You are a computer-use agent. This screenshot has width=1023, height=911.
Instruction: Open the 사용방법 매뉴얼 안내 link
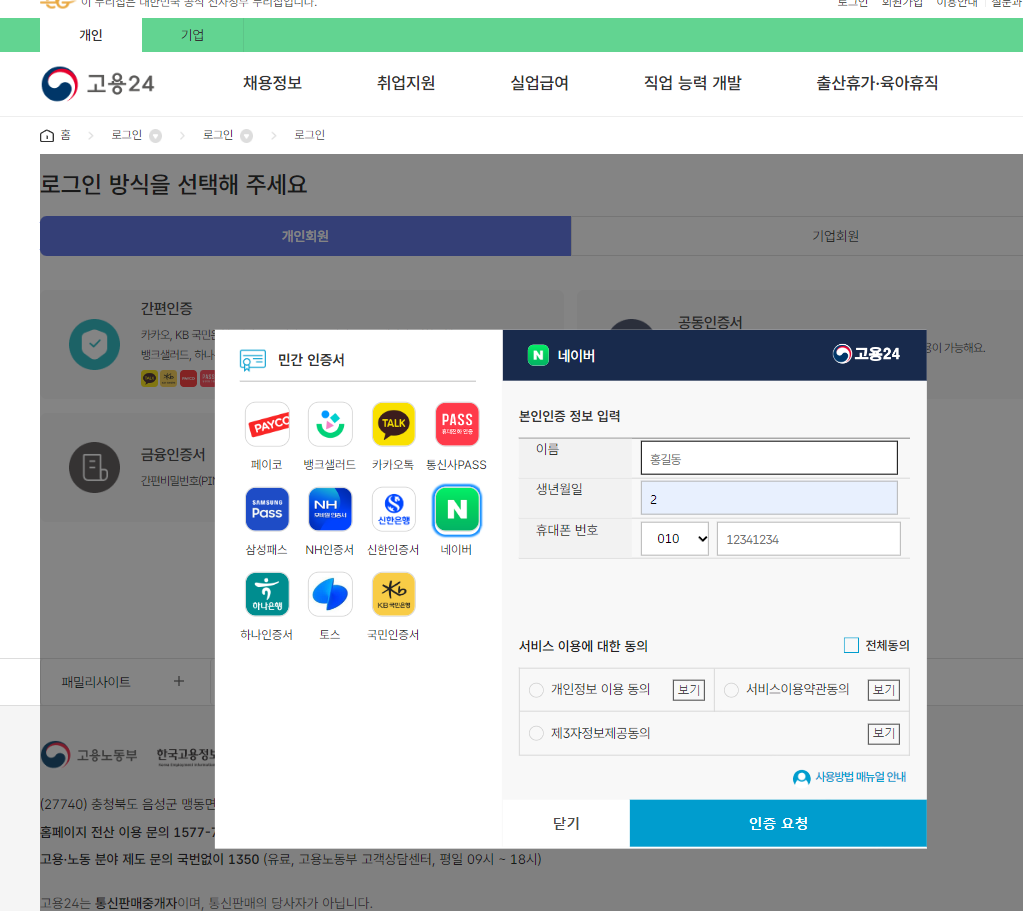point(861,777)
